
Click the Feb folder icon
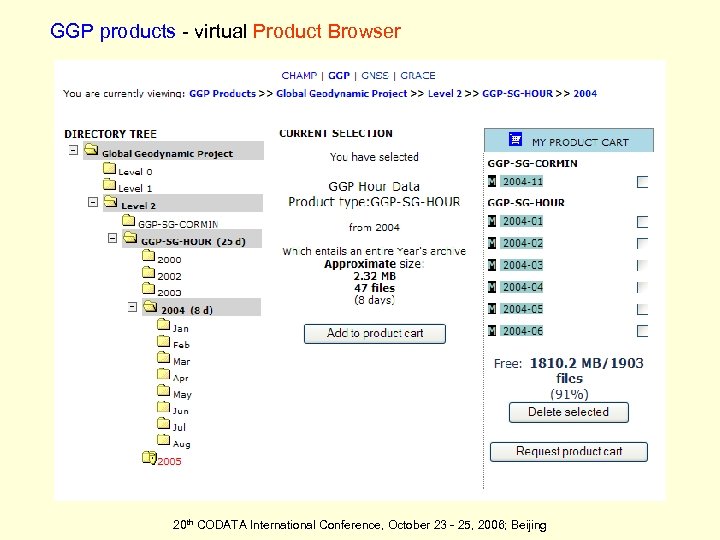(163, 341)
